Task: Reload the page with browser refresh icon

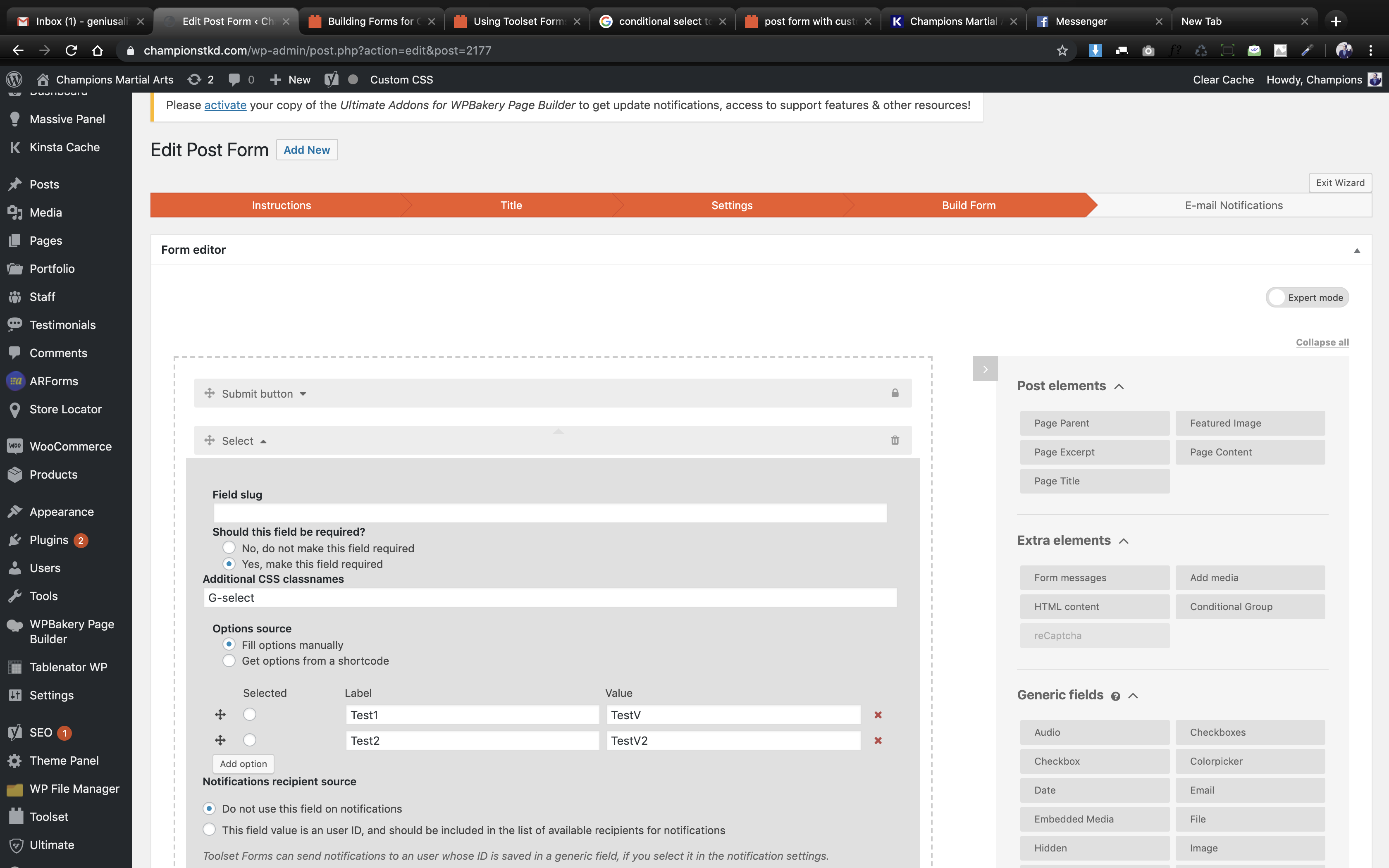Action: pyautogui.click(x=71, y=50)
